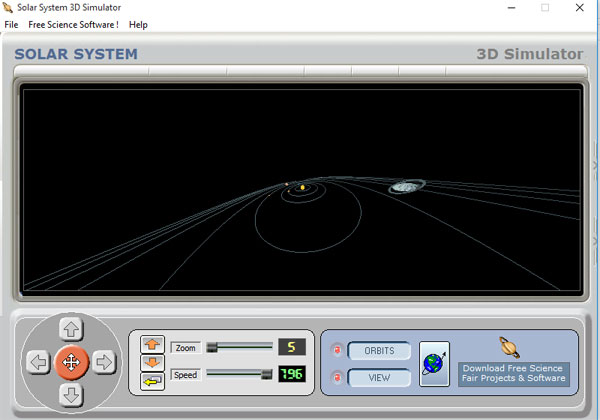600x420 pixels.
Task: Click the down arrow on the navigation pad
Action: point(70,395)
